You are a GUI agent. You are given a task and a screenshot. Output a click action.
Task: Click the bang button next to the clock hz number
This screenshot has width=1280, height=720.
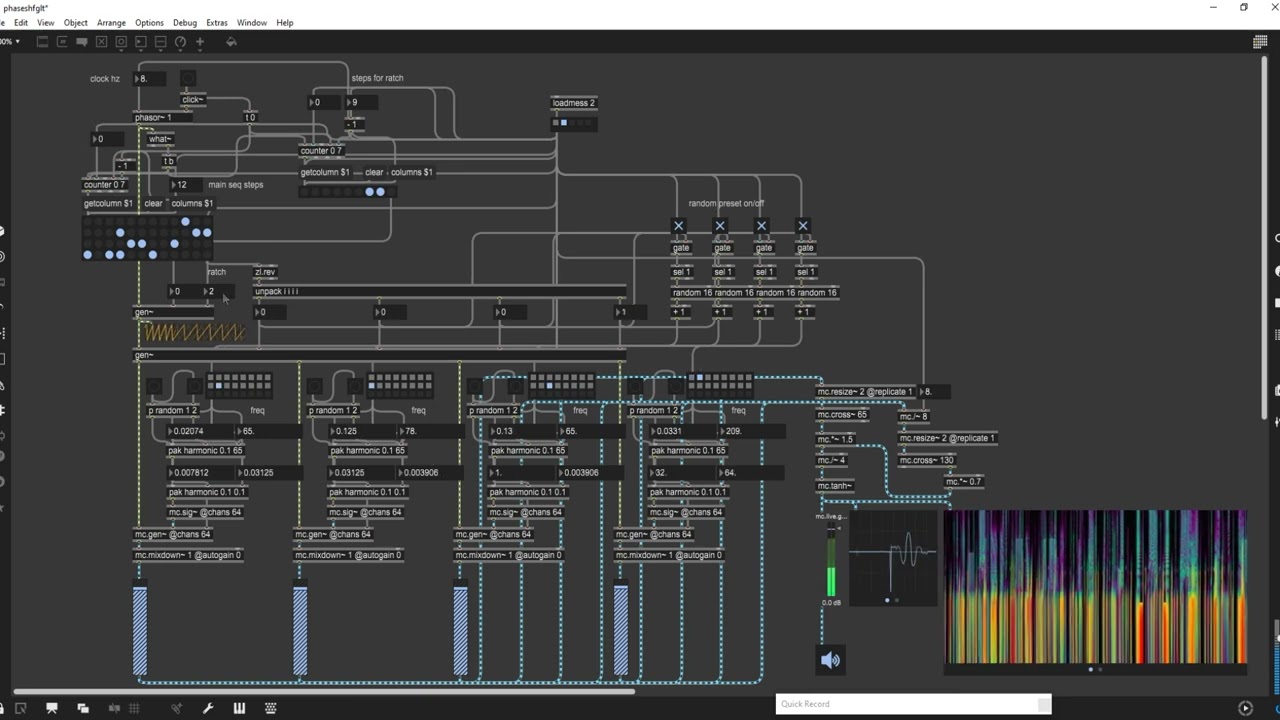(188, 78)
